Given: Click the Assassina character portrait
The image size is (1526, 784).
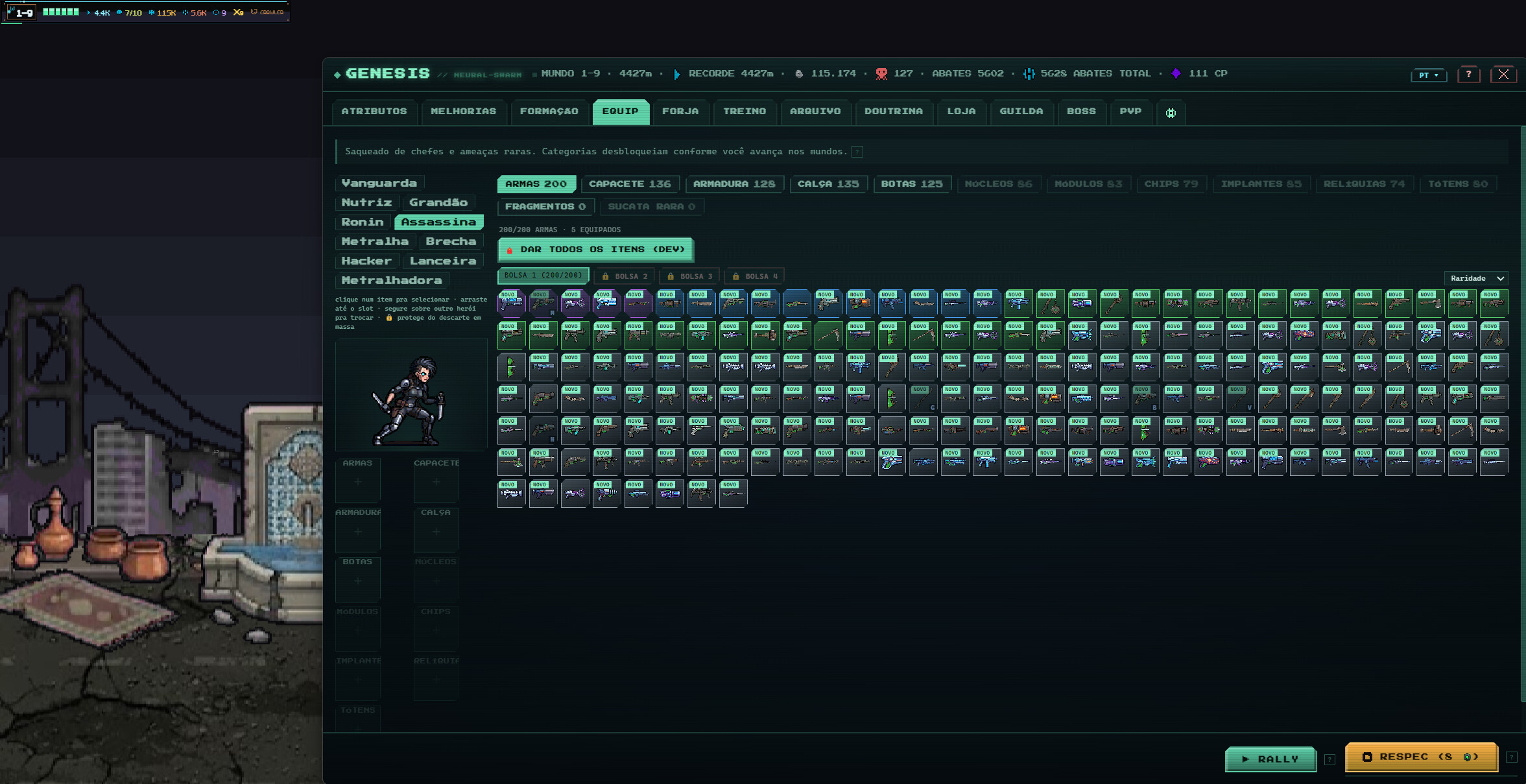Looking at the screenshot, I should click(411, 396).
